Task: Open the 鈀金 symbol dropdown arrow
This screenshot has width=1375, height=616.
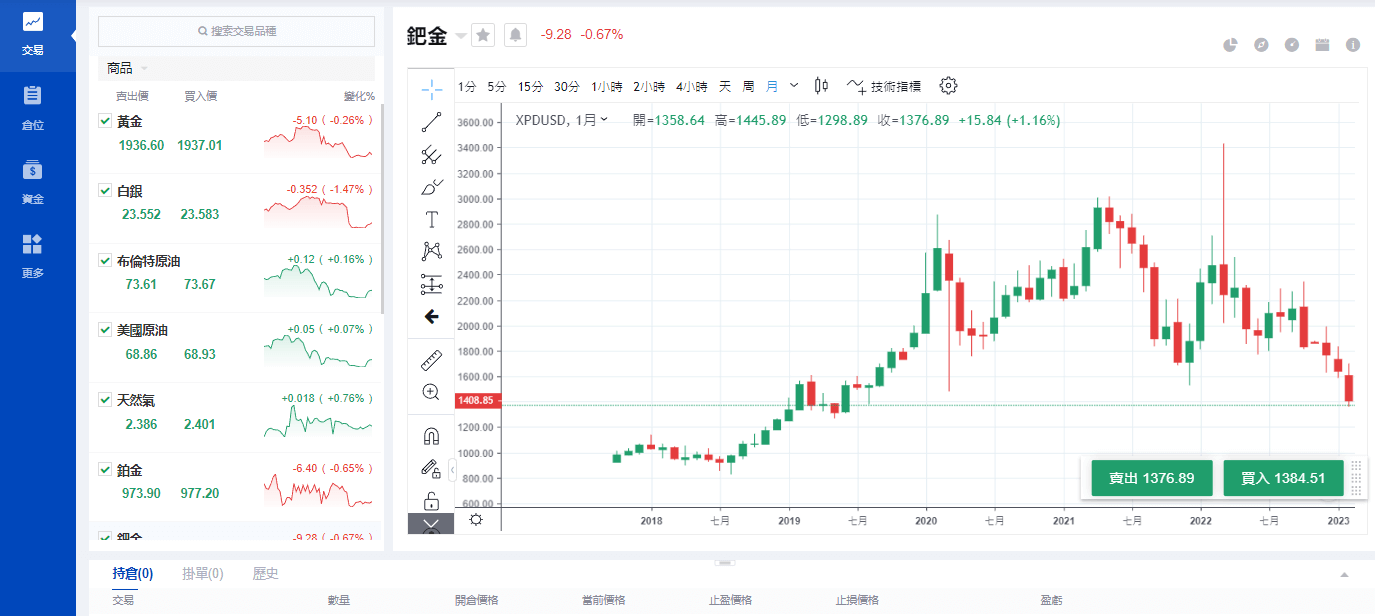Action: [x=460, y=36]
